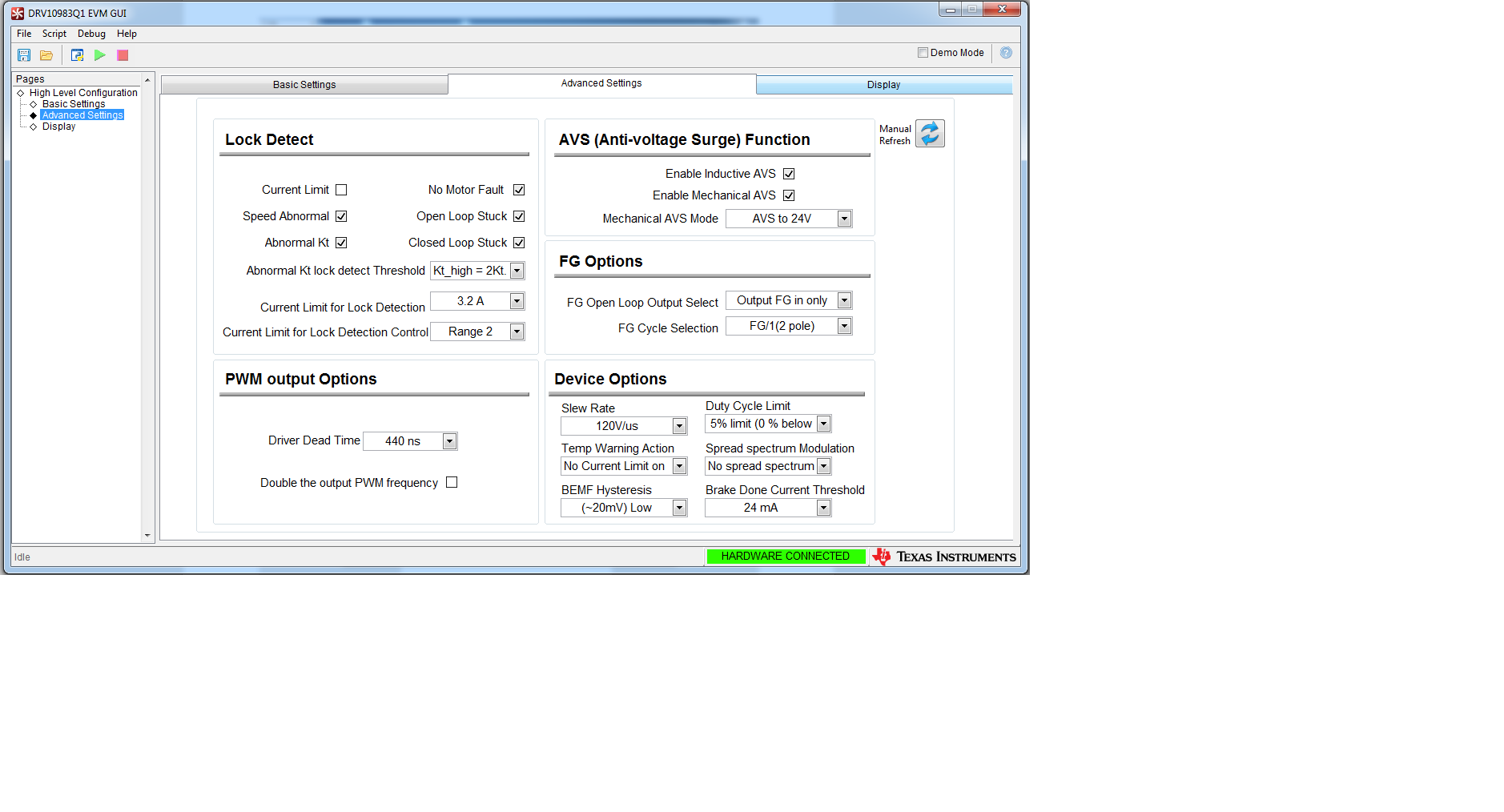Click the blue help question icon

point(1006,53)
